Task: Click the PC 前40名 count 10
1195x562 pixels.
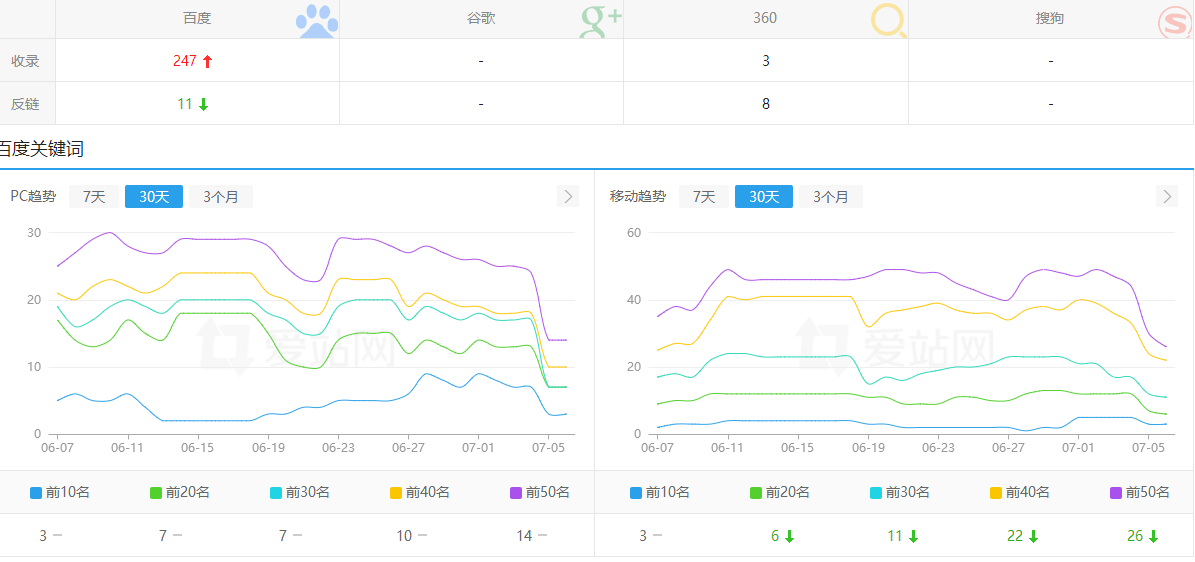Action: 404,536
